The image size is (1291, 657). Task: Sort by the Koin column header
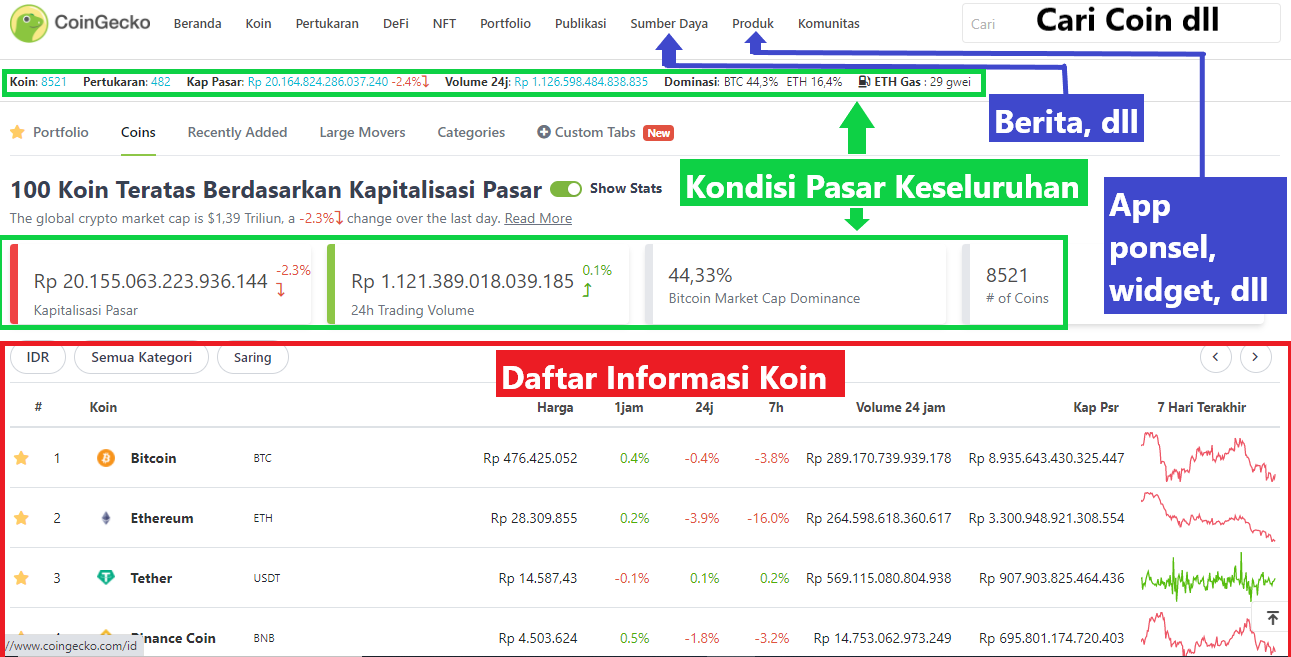coord(103,407)
